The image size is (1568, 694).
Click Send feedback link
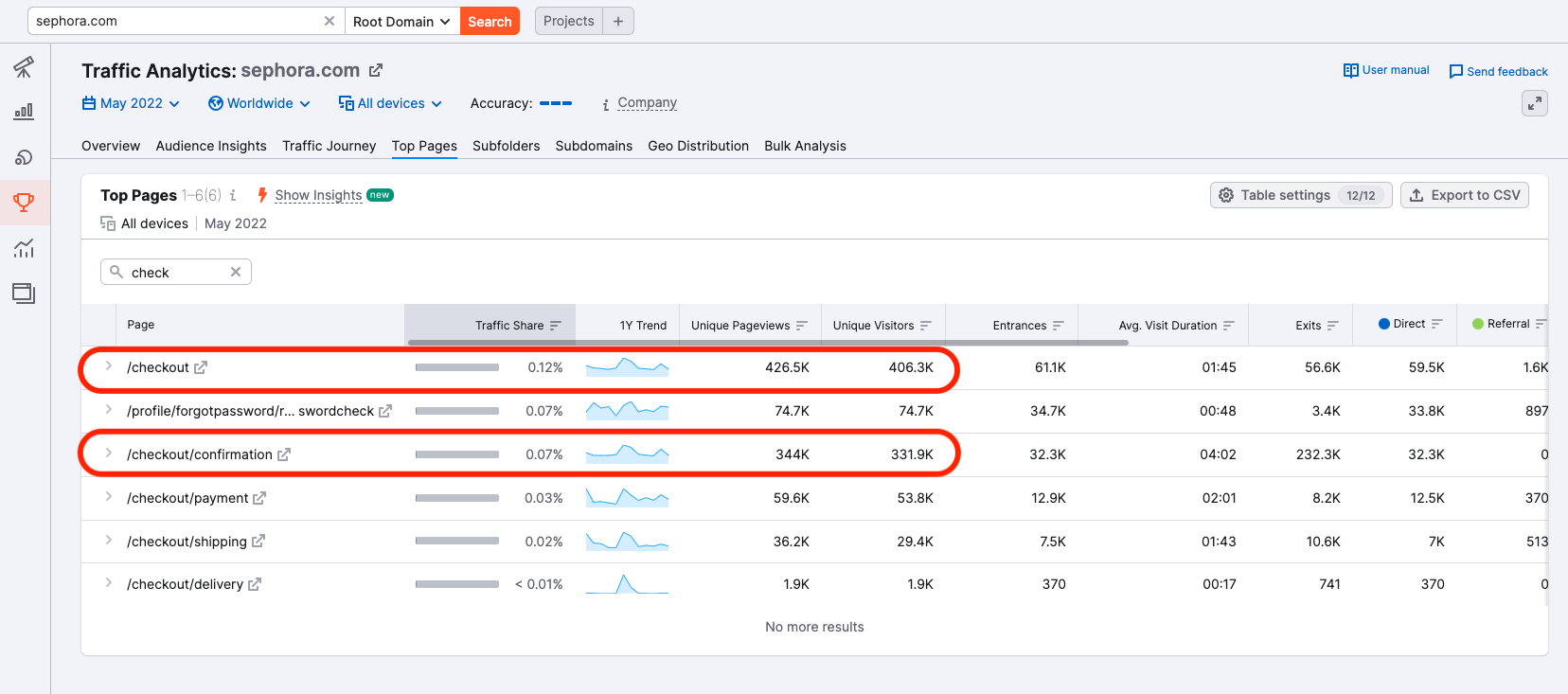tap(1499, 71)
